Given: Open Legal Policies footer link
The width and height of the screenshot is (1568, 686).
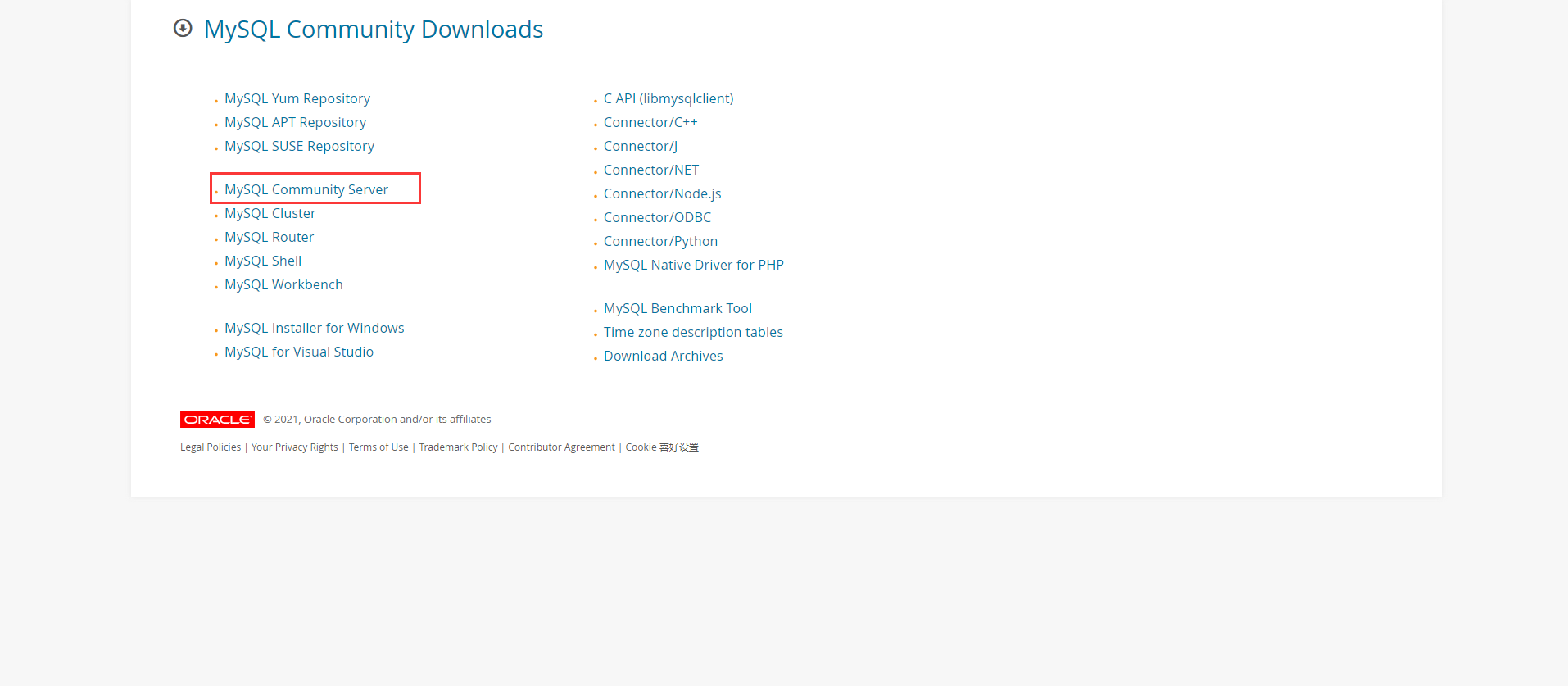Looking at the screenshot, I should pos(211,447).
